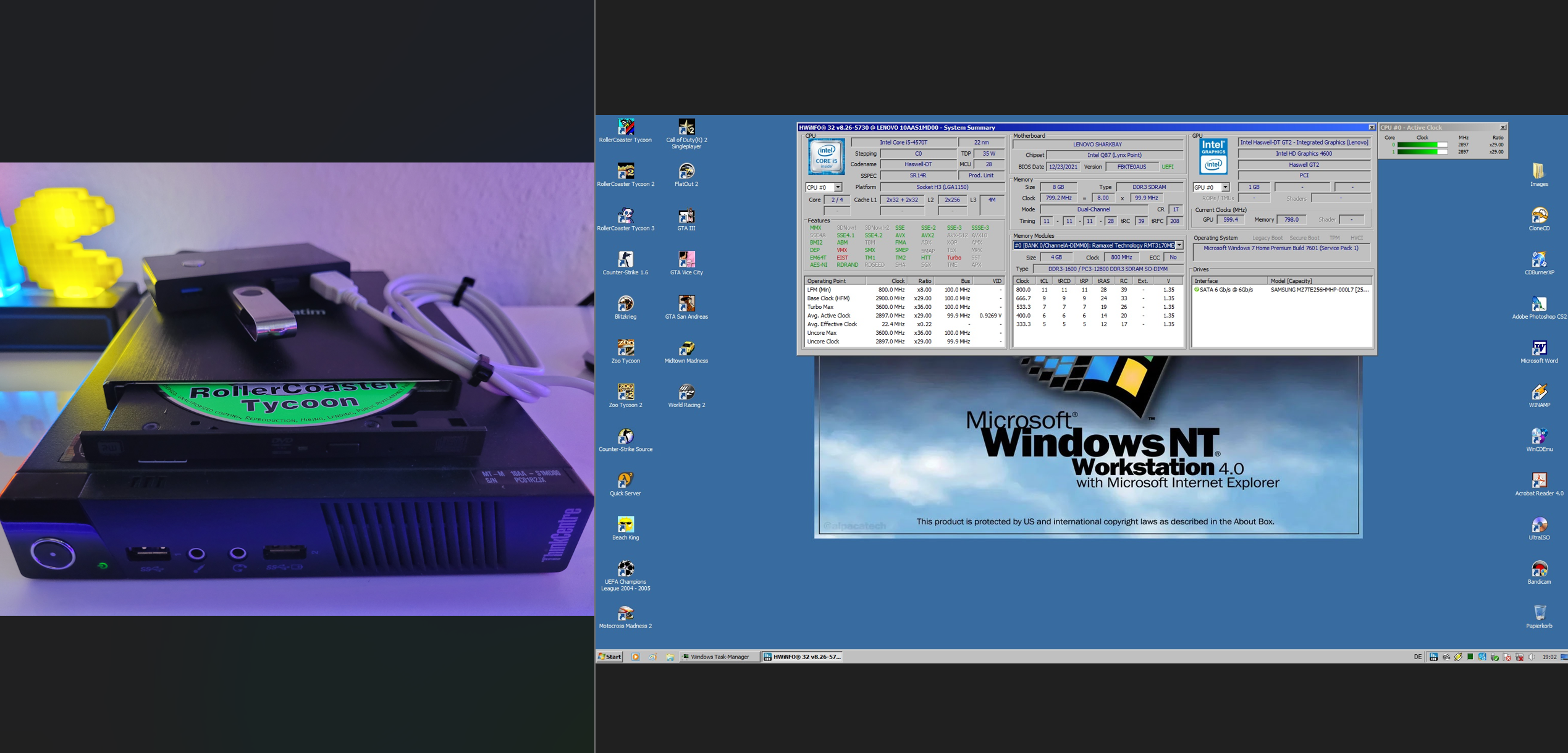The height and width of the screenshot is (753, 1568).
Task: Close the HWiNFO System Summary window
Action: coord(1371,127)
